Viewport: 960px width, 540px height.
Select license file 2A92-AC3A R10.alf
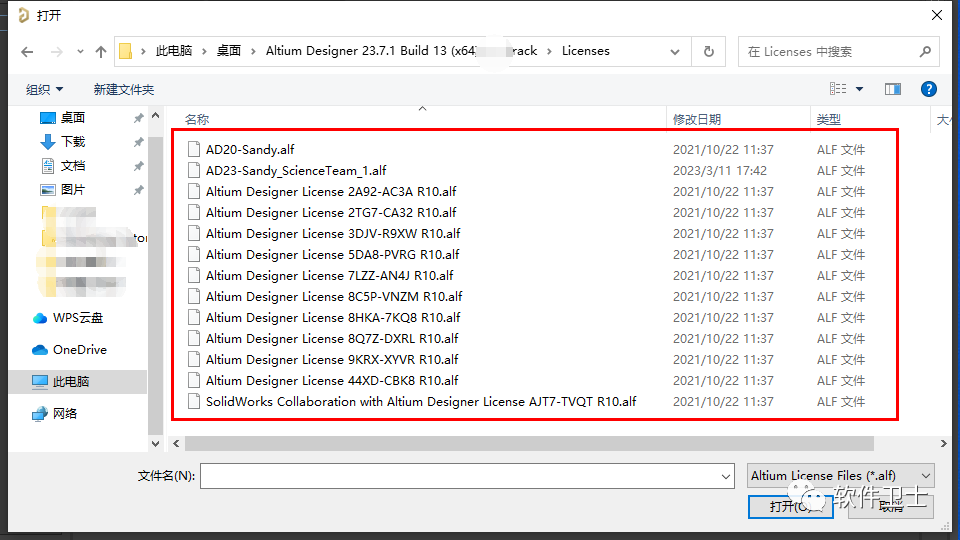click(x=331, y=192)
